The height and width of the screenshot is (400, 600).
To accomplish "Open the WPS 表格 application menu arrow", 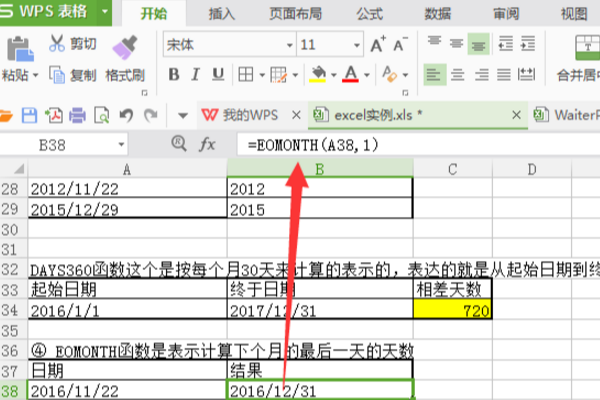I will click(x=104, y=11).
